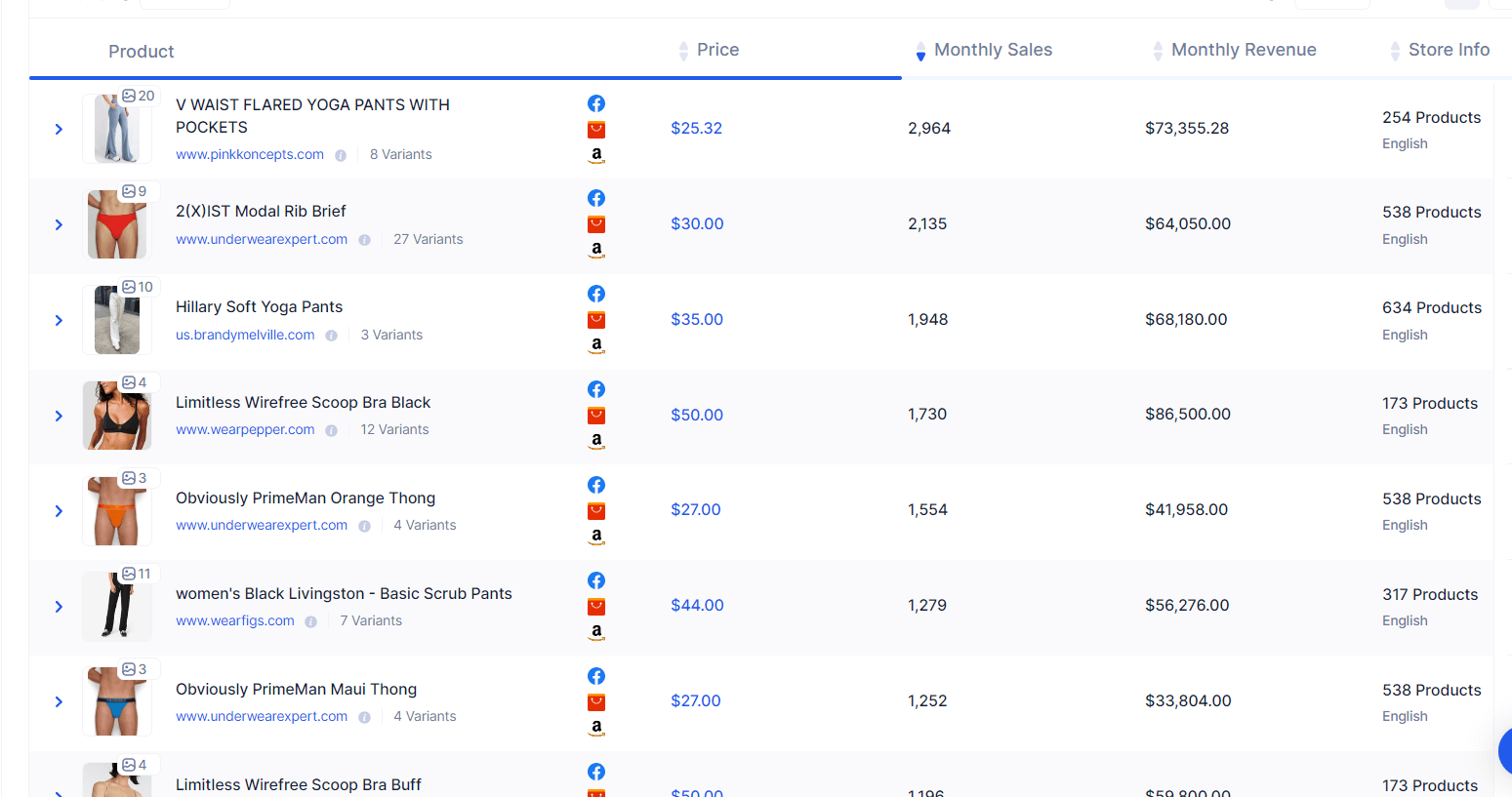The height and width of the screenshot is (797, 1512).
Task: Expand the Hillary Soft Yoga Pants row
Action: [58, 320]
